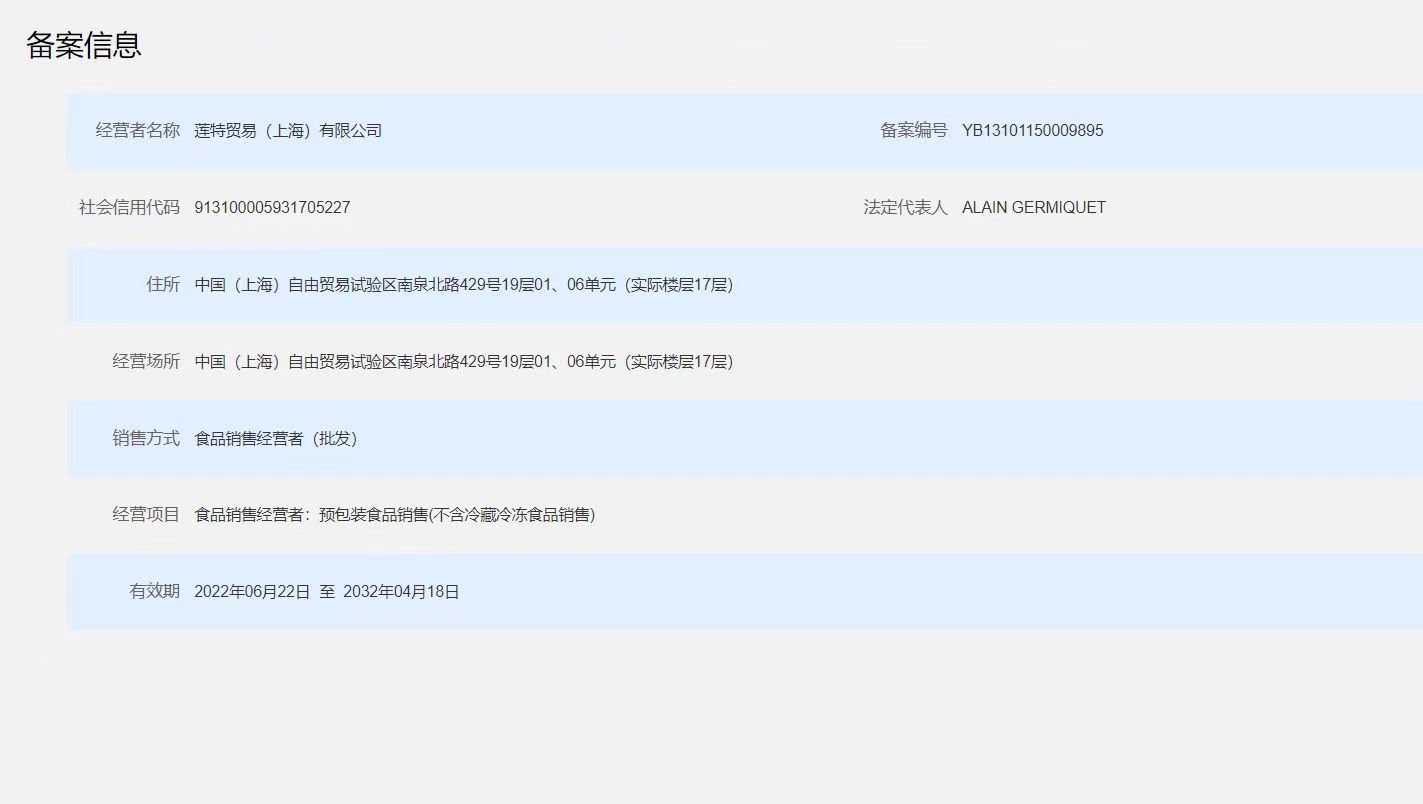Viewport: 1423px width, 804px height.
Task: Click the 销售方式 field label
Action: click(146, 438)
